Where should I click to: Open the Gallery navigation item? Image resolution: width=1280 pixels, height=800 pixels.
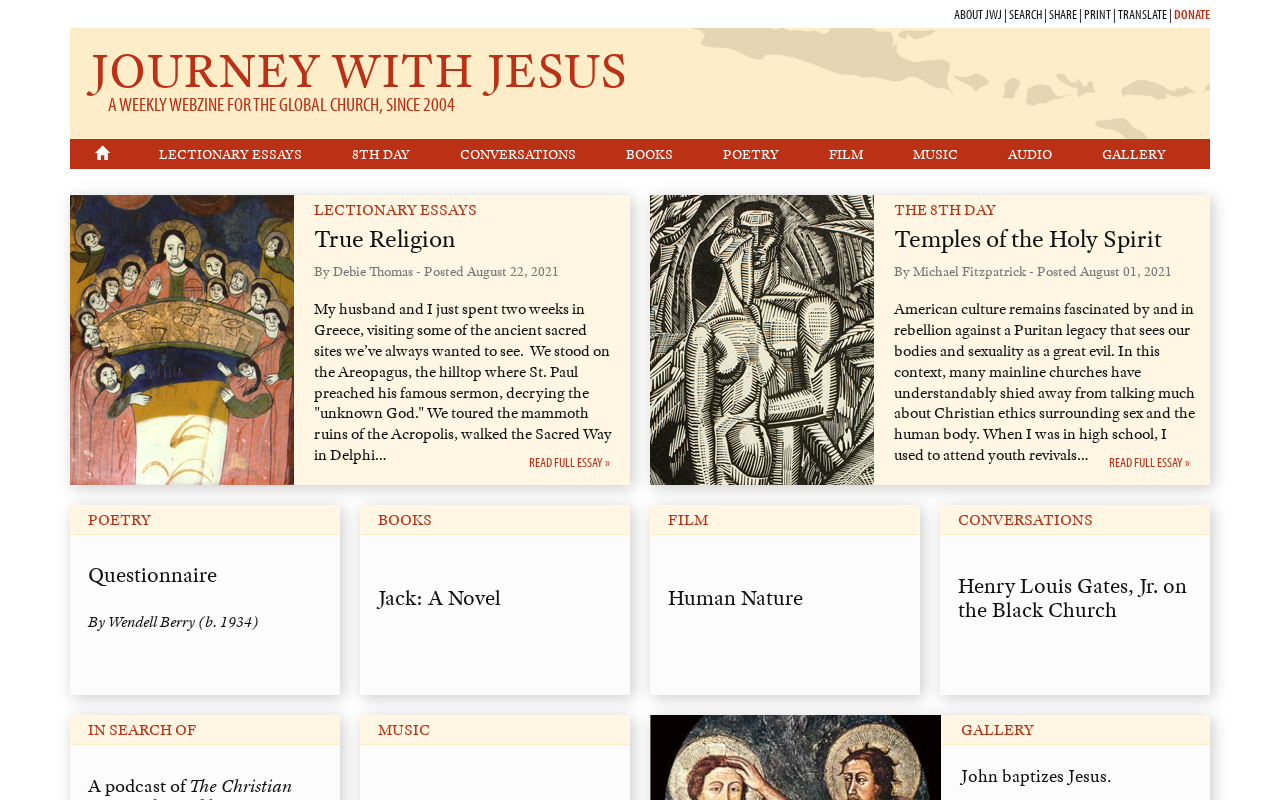[x=1134, y=155]
